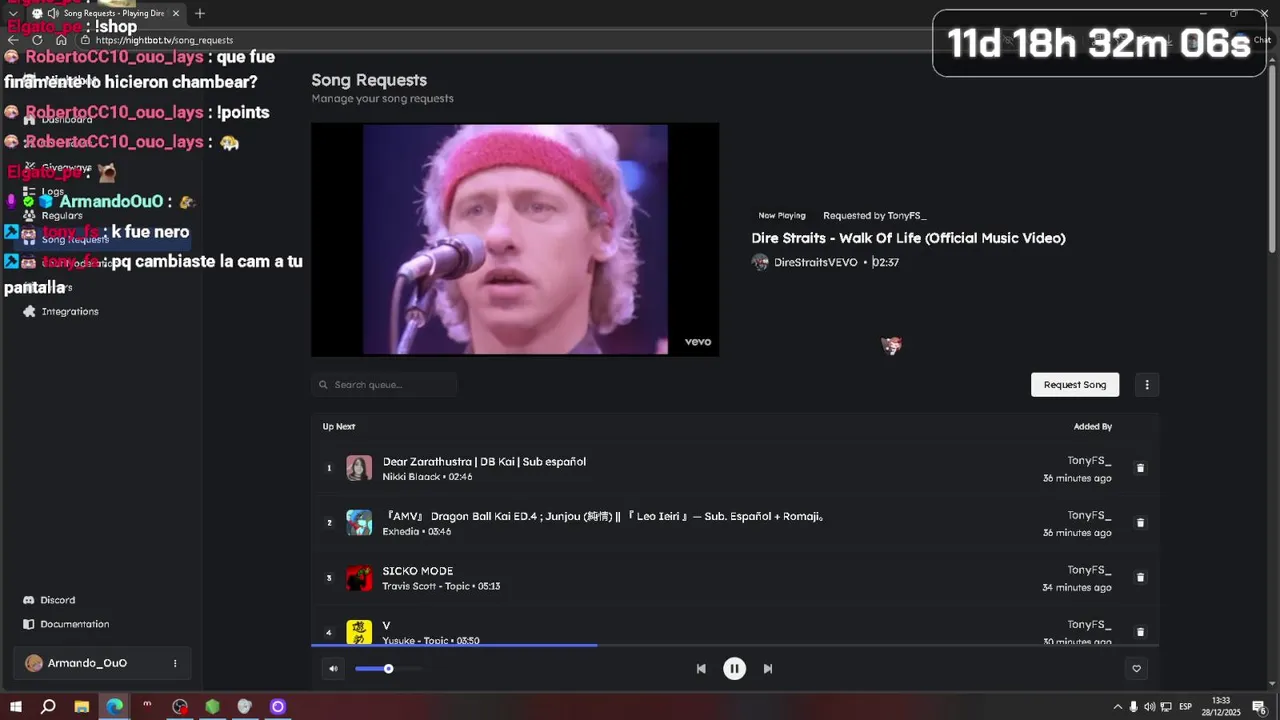
Task: Select the SICKO MODE song title
Action: pos(417,570)
